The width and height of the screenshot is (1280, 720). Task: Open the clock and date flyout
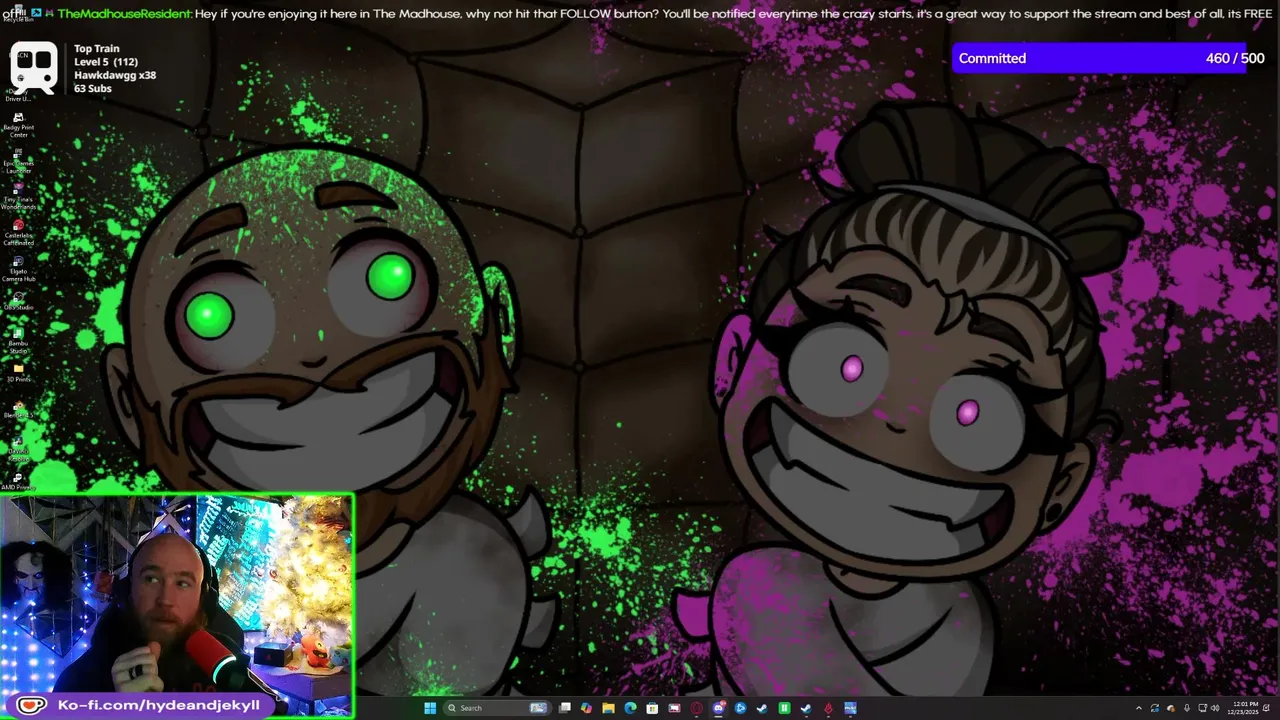coord(1243,708)
